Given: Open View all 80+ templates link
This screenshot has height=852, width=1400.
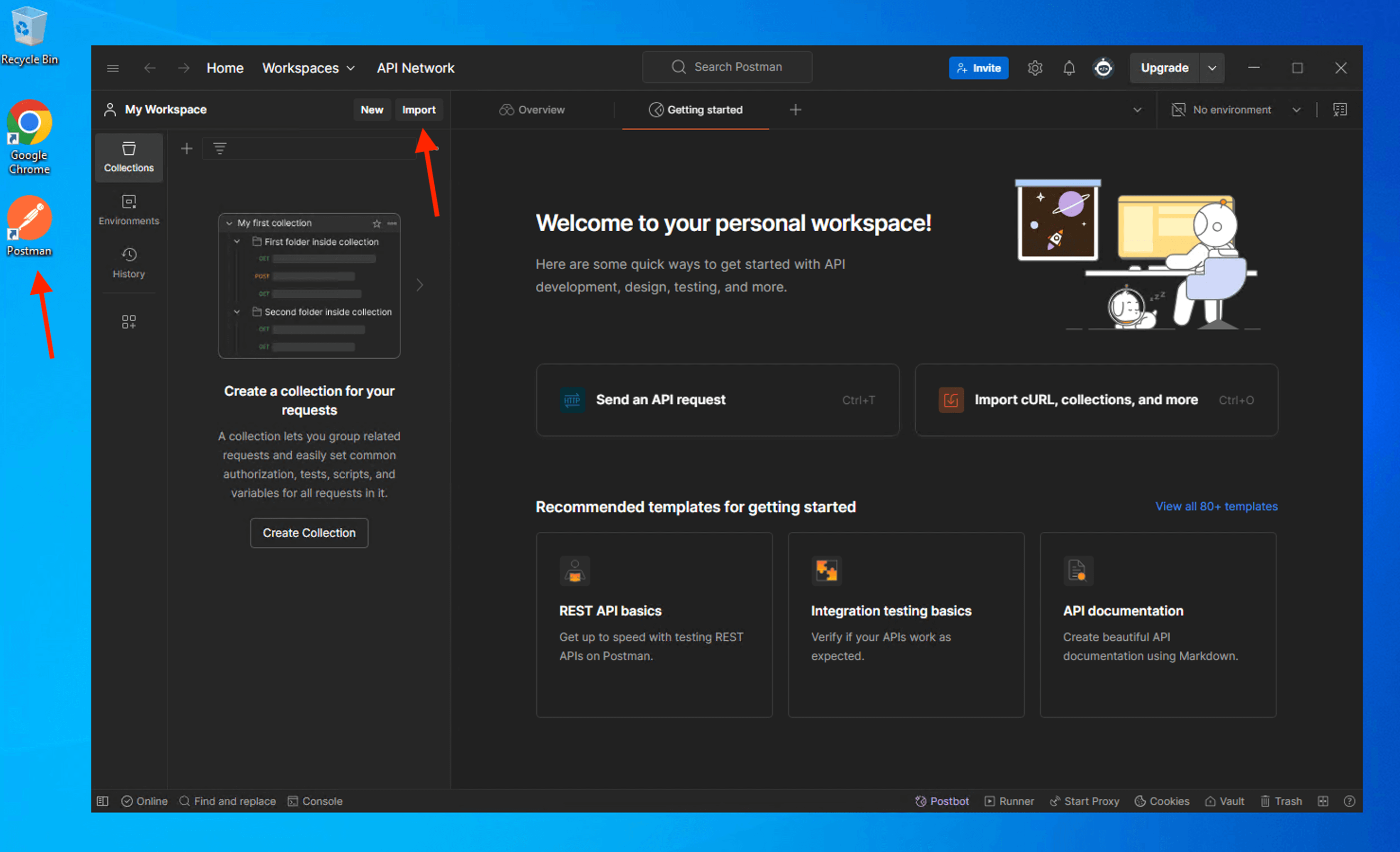Looking at the screenshot, I should pyautogui.click(x=1216, y=506).
